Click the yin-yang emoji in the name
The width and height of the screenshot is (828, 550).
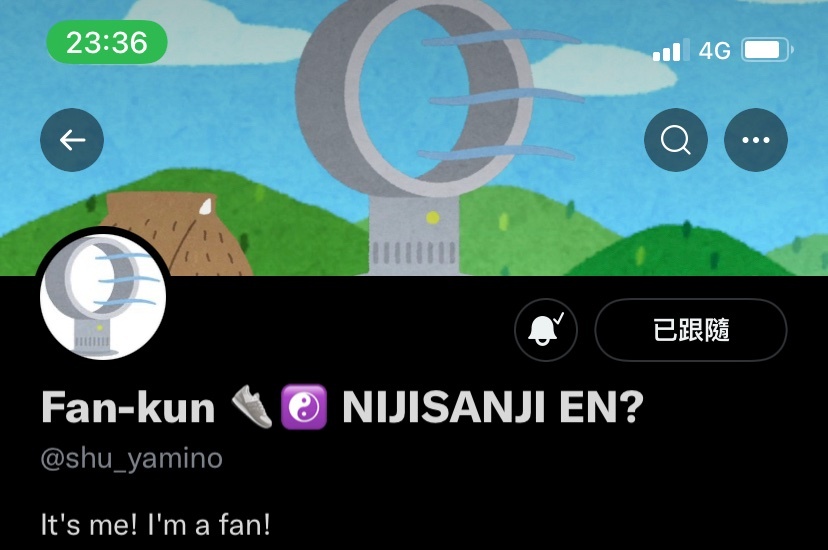click(304, 407)
